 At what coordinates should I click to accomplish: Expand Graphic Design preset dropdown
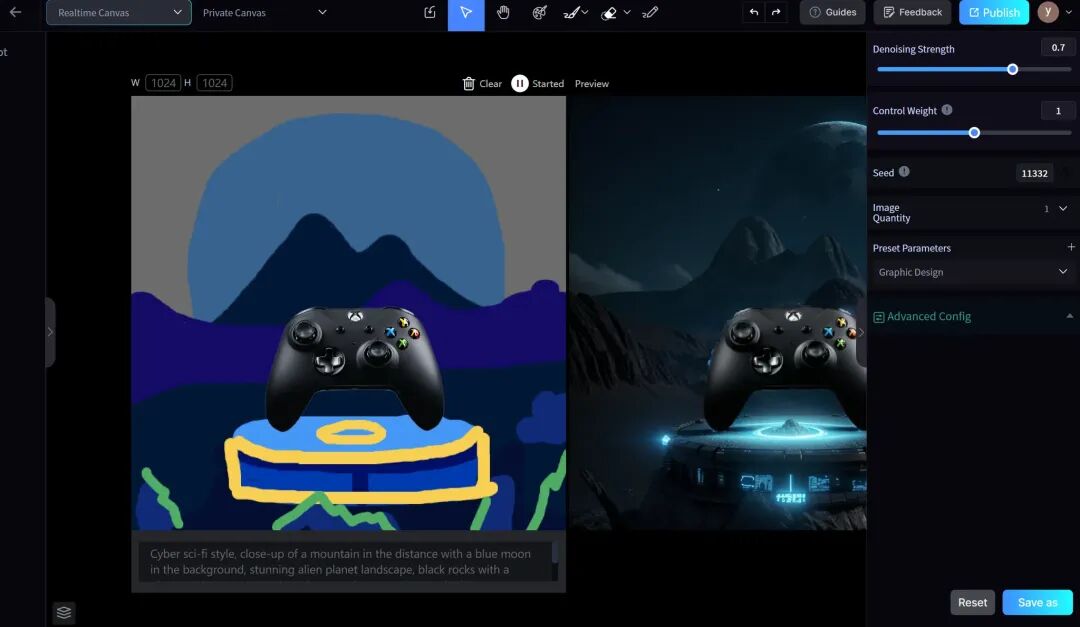(972, 272)
